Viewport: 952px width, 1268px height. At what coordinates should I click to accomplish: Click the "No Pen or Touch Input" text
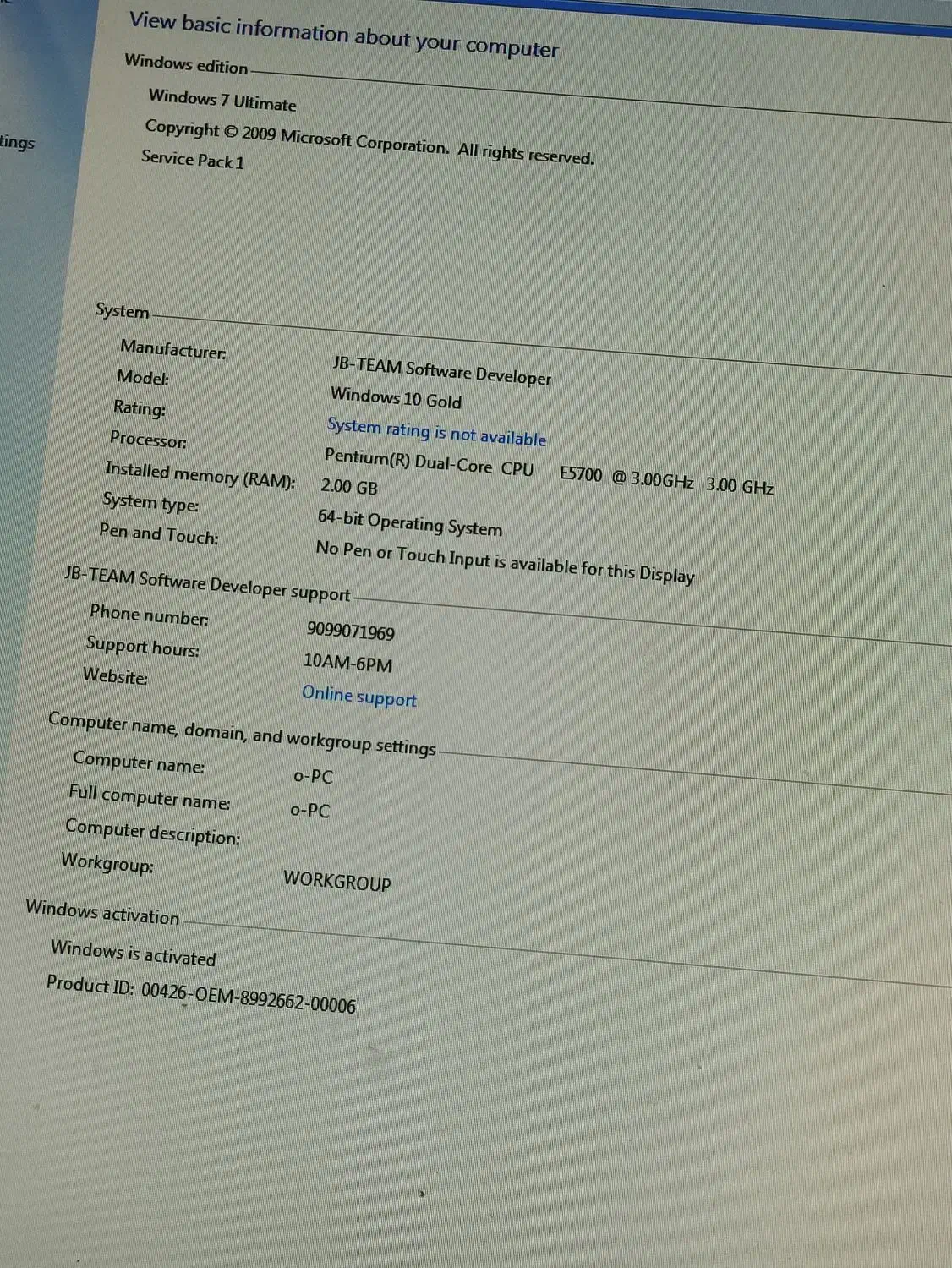point(505,562)
